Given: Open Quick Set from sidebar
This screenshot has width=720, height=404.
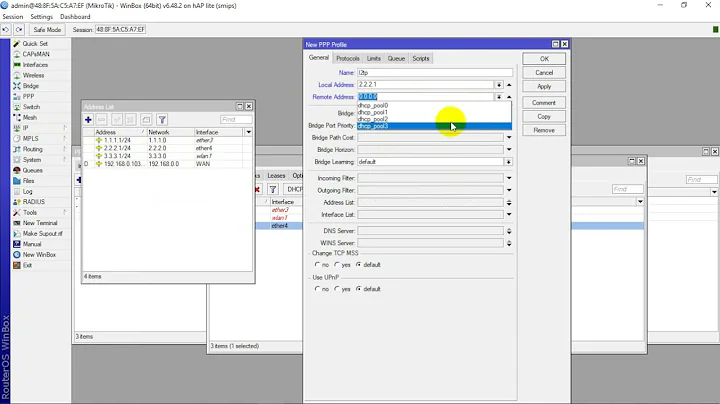Looking at the screenshot, I should (34, 44).
